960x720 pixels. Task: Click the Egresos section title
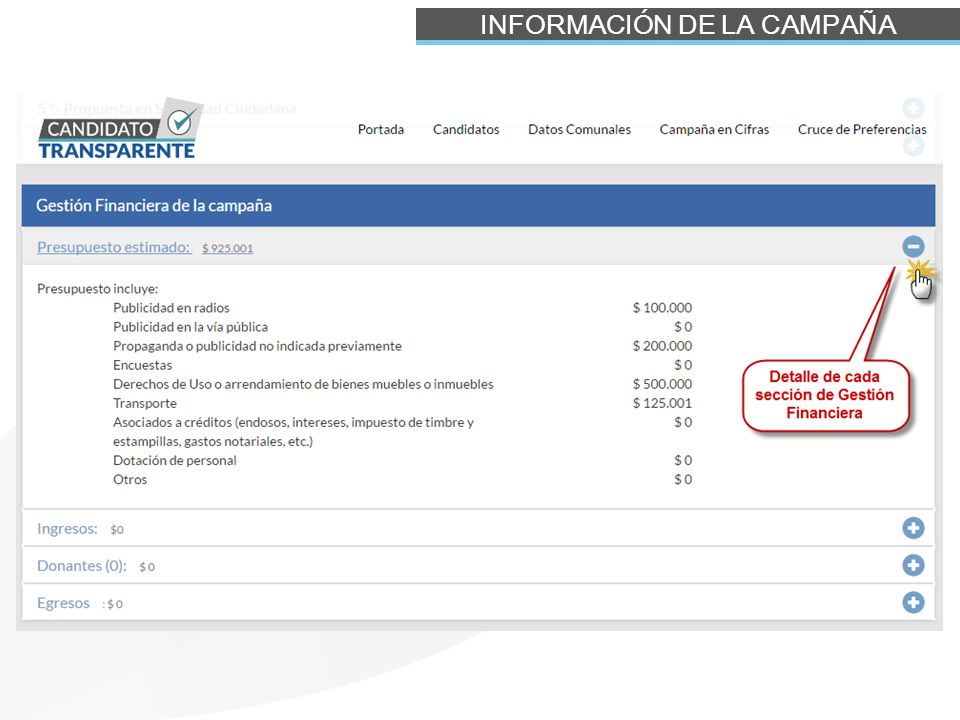coord(63,603)
